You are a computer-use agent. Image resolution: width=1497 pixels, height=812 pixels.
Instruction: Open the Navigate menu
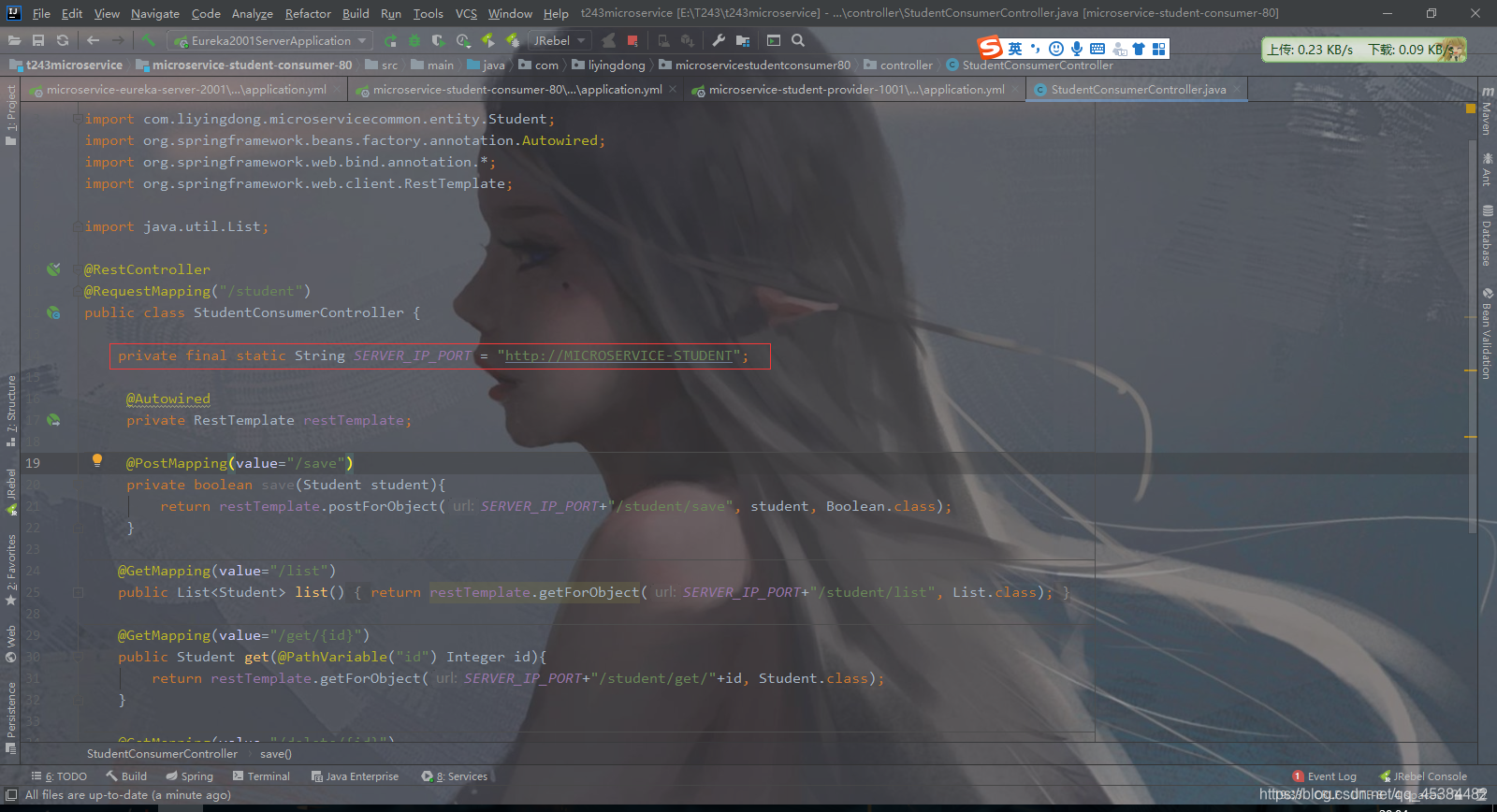click(154, 13)
